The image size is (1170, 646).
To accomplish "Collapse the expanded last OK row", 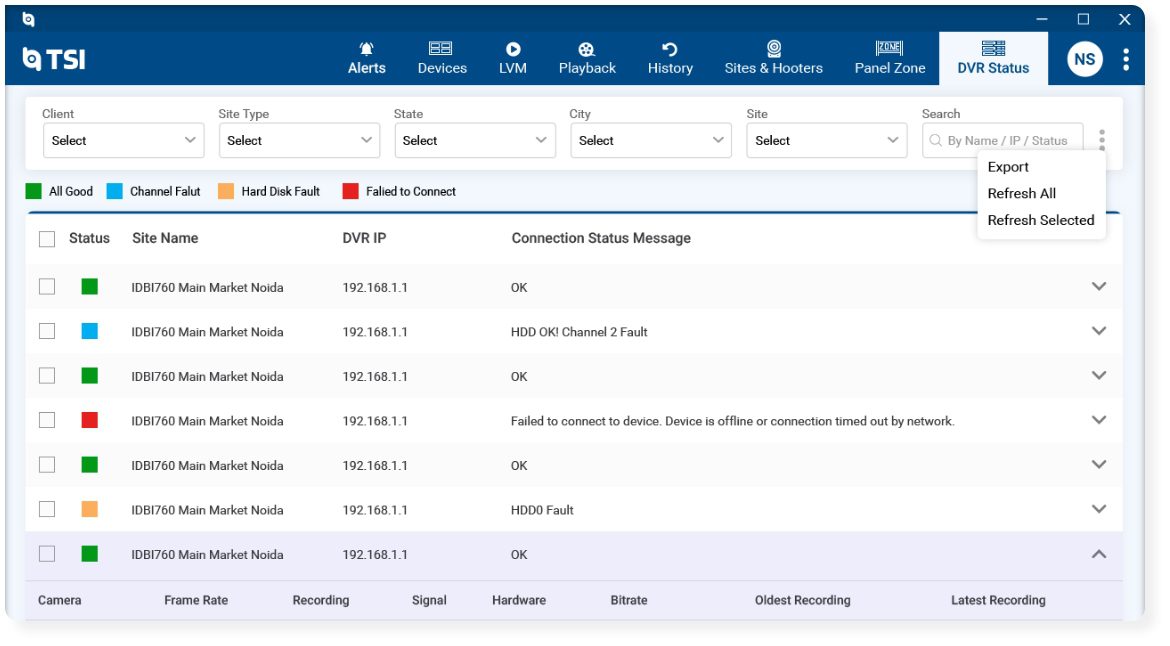I will 1098,554.
